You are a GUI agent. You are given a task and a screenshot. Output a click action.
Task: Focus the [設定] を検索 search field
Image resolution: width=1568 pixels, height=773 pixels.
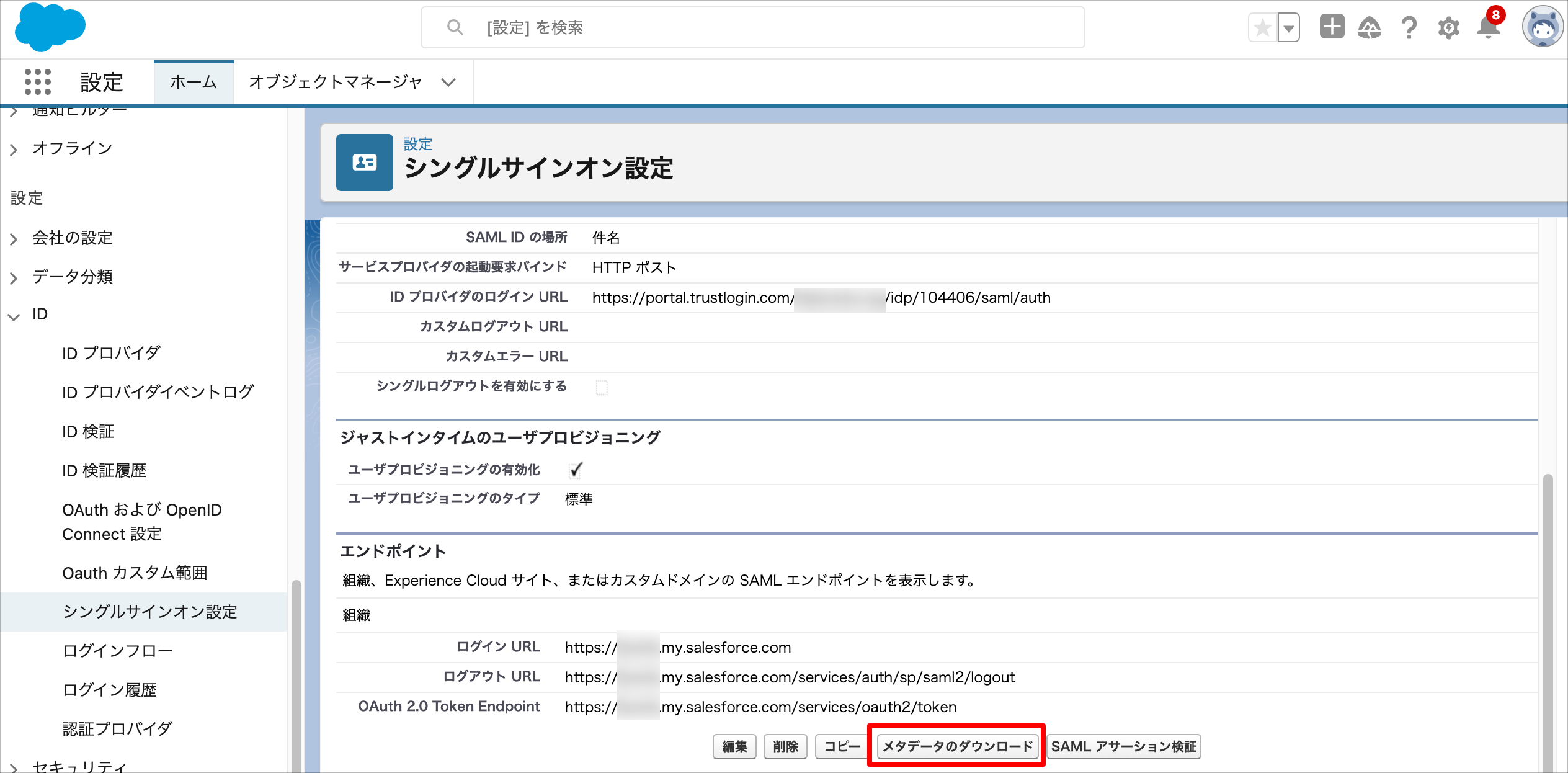click(x=753, y=27)
